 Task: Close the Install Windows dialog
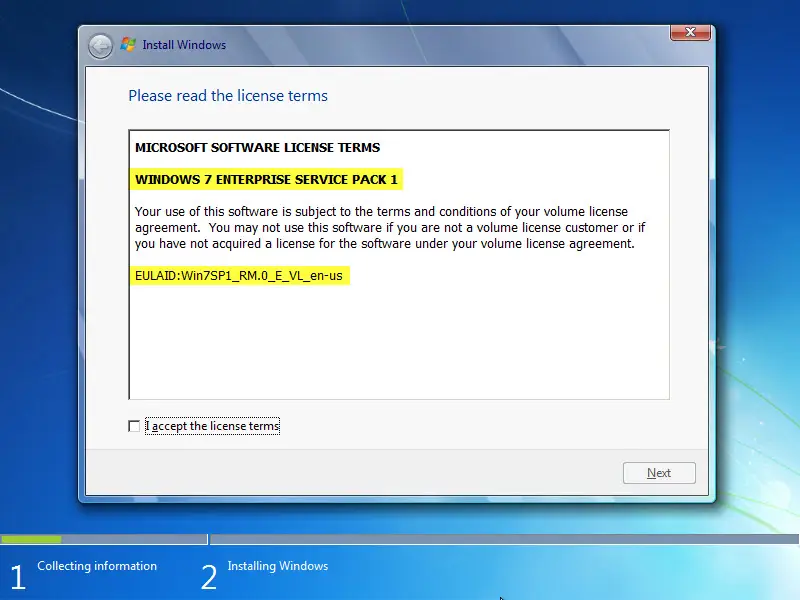pyautogui.click(x=690, y=32)
